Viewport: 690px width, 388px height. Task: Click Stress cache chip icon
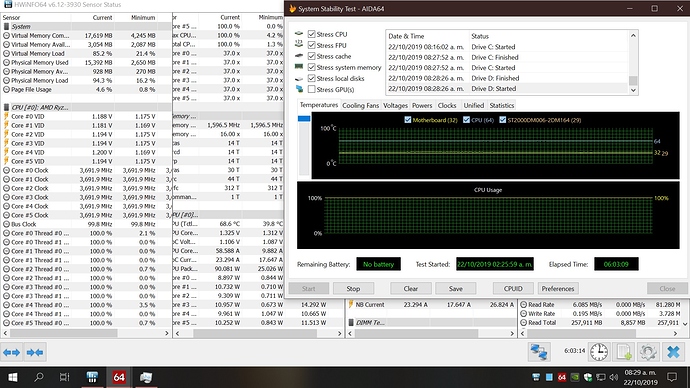(299, 56)
